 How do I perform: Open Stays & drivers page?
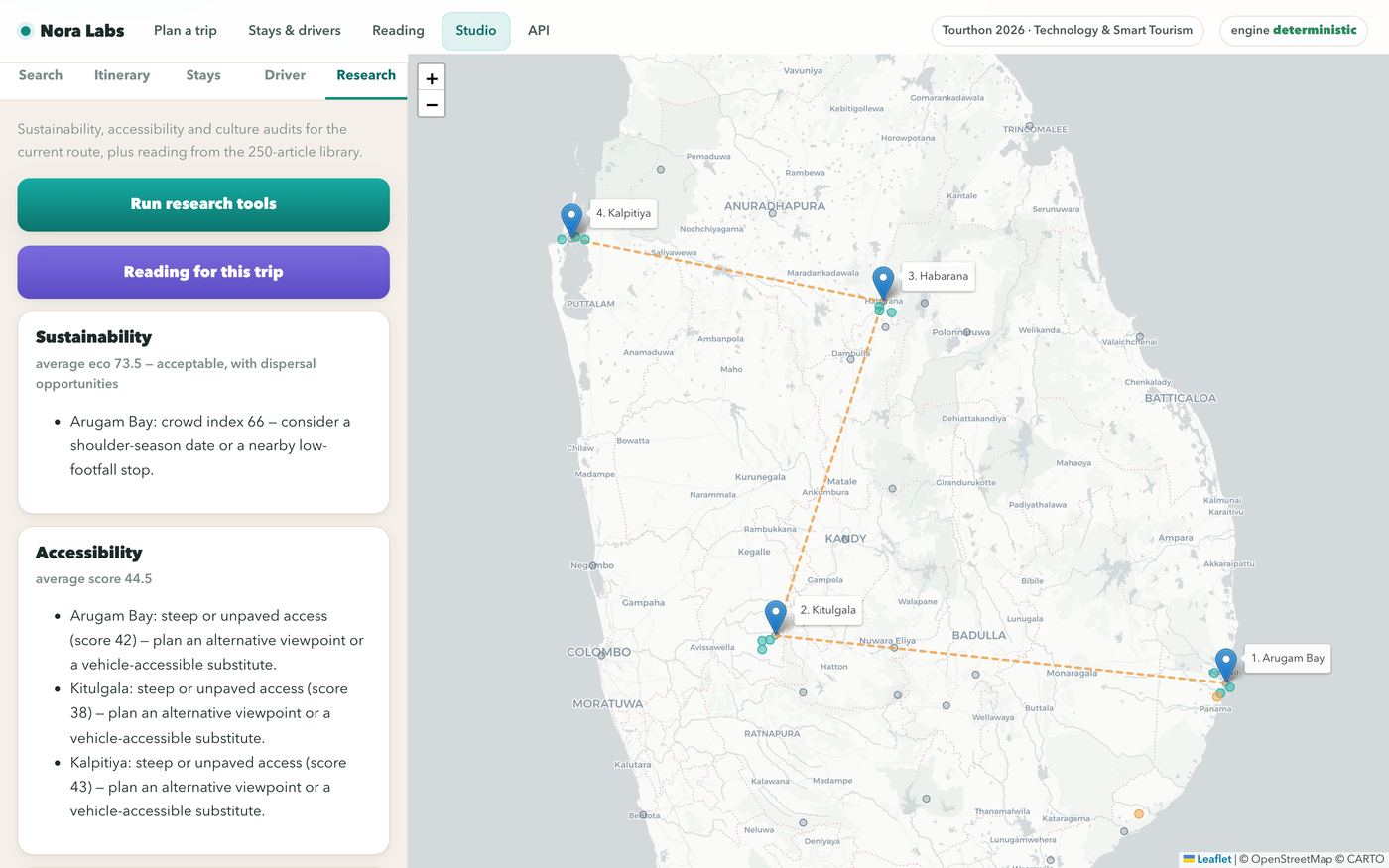coord(295,31)
